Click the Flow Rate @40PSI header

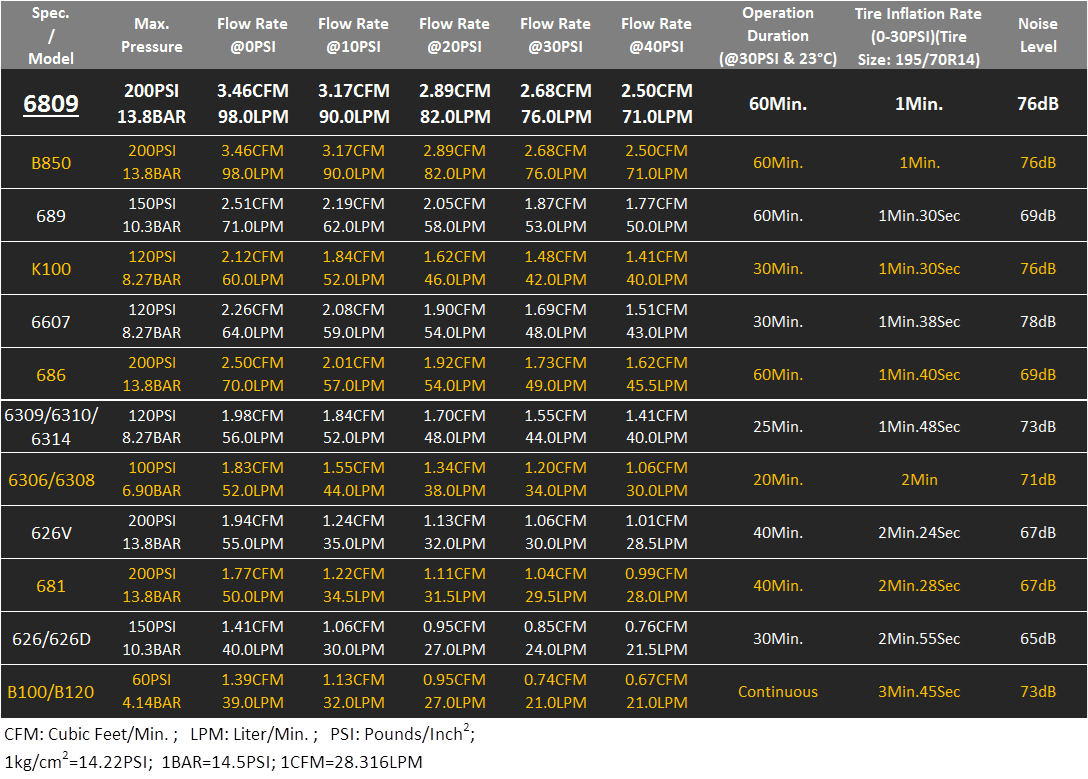tap(656, 35)
